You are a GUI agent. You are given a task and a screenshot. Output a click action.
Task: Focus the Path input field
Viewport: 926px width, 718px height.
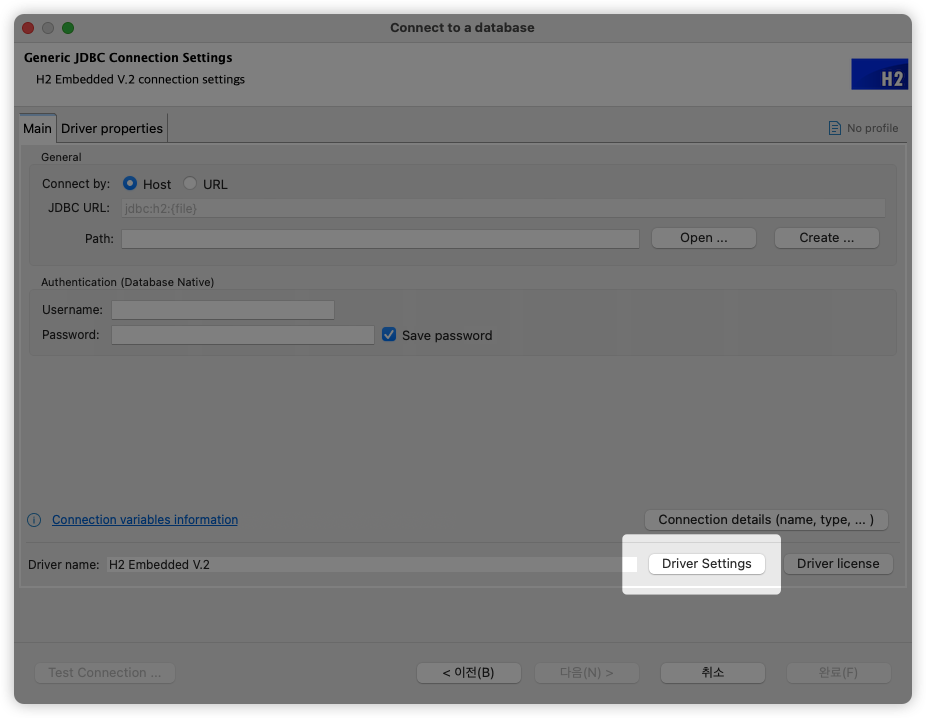(380, 239)
